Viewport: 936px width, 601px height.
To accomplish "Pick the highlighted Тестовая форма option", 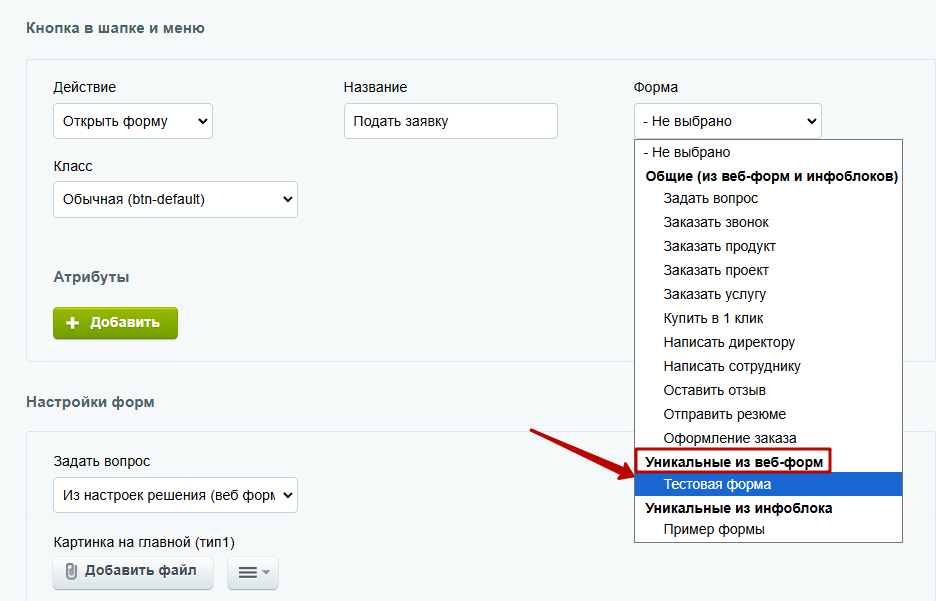I will pos(717,484).
